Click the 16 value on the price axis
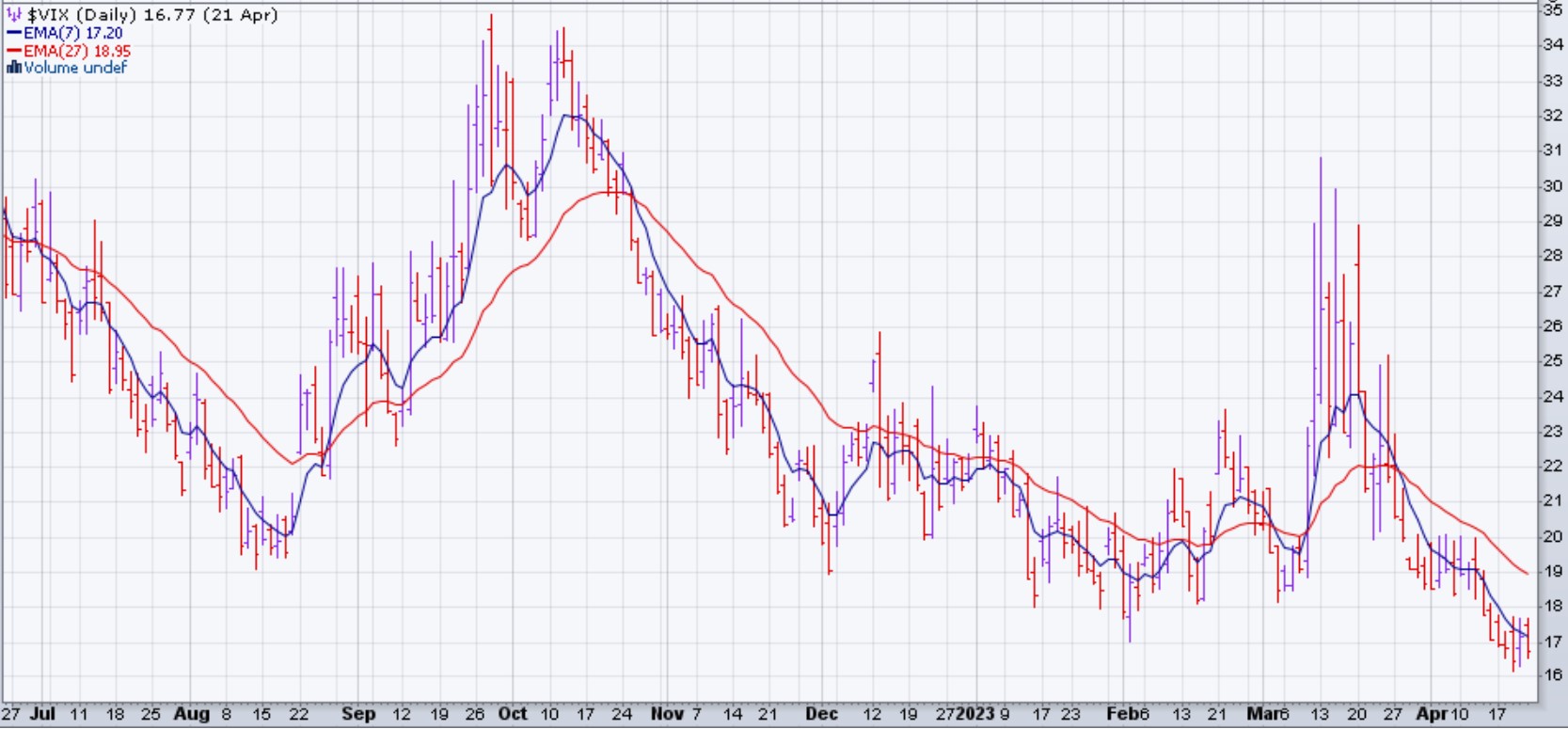This screenshot has height=729, width=1568. tap(1552, 675)
